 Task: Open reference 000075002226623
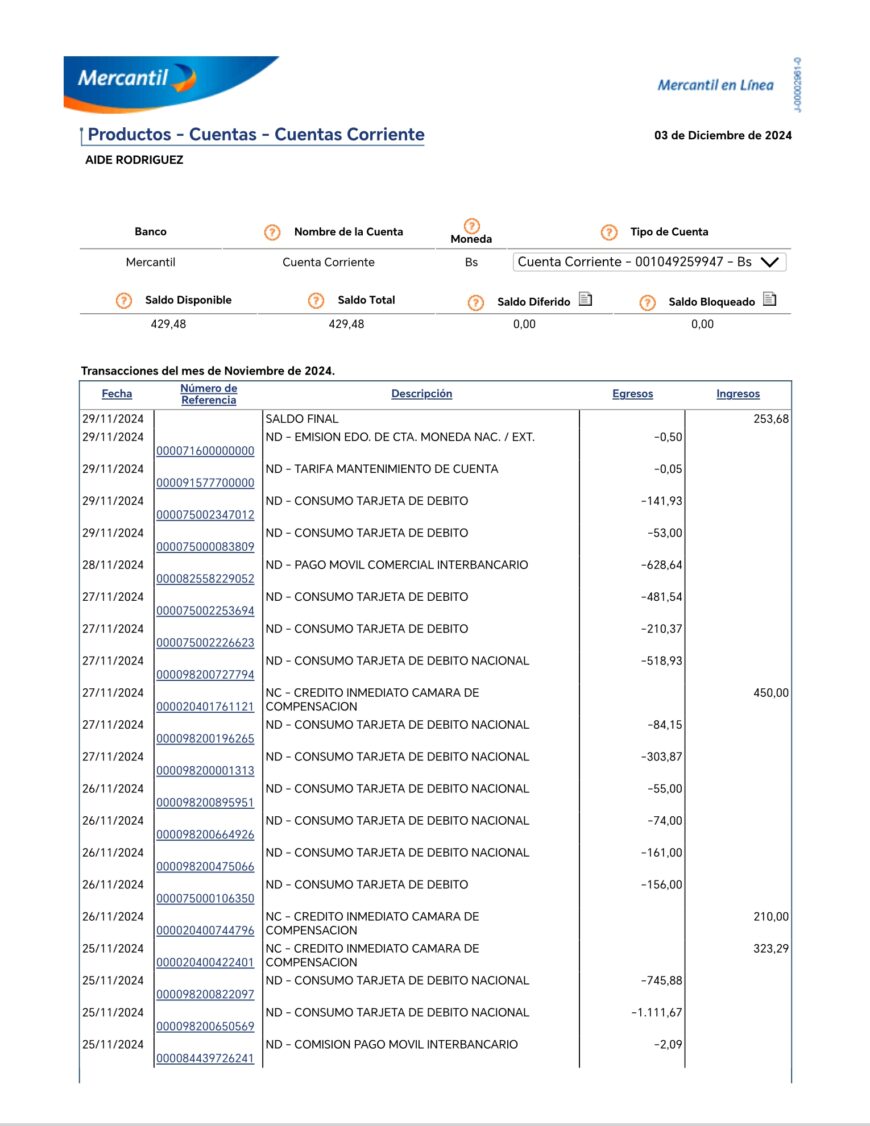(x=205, y=643)
